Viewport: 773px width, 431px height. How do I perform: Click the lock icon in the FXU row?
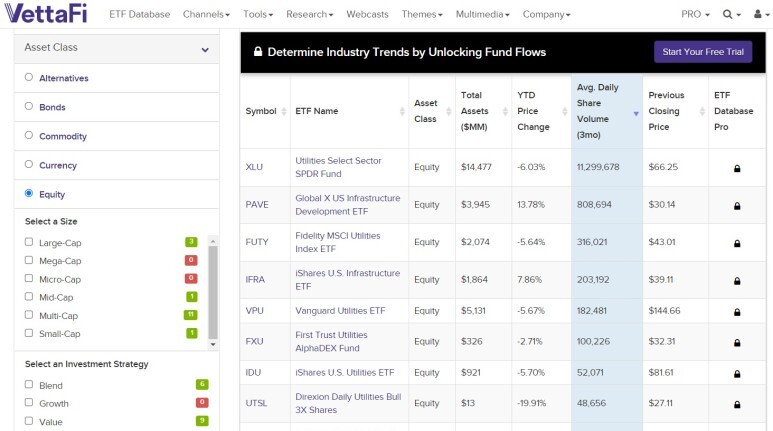737,343
